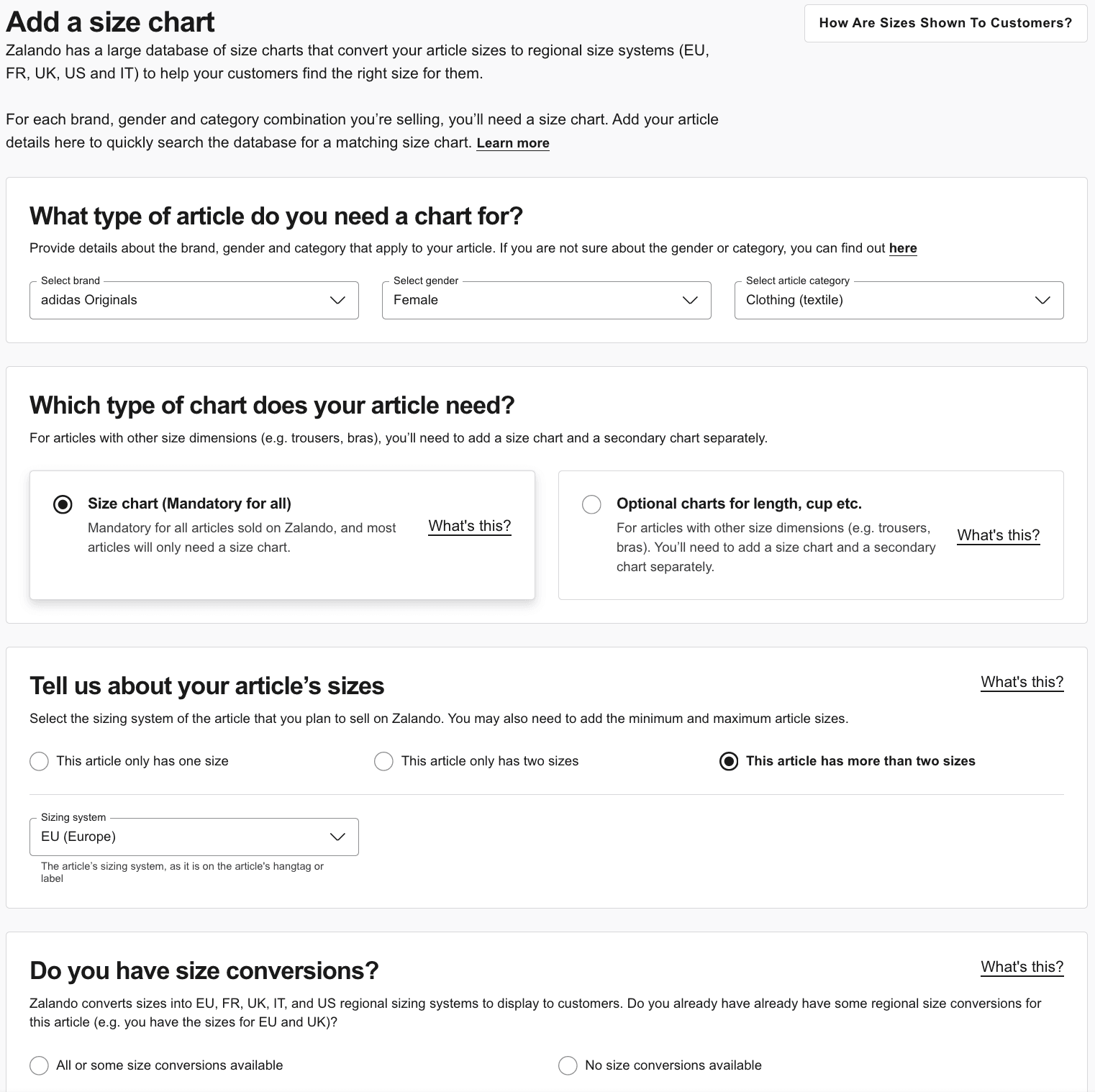Follow the 'here' link for gender or category
Screen dimensions: 1095x1092
click(903, 248)
